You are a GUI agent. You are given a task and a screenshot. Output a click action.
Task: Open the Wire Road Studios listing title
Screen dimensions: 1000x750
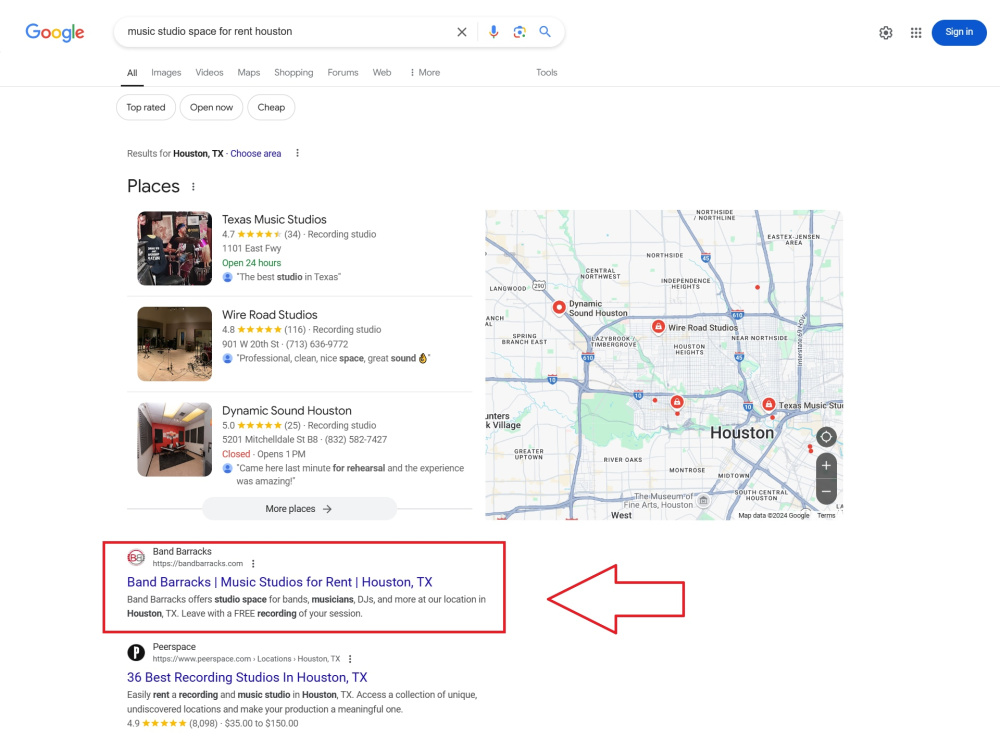click(x=270, y=314)
